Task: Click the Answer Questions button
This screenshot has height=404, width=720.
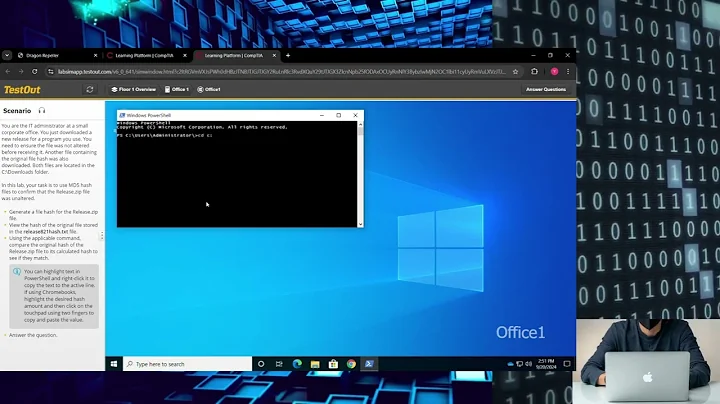Action: click(546, 90)
